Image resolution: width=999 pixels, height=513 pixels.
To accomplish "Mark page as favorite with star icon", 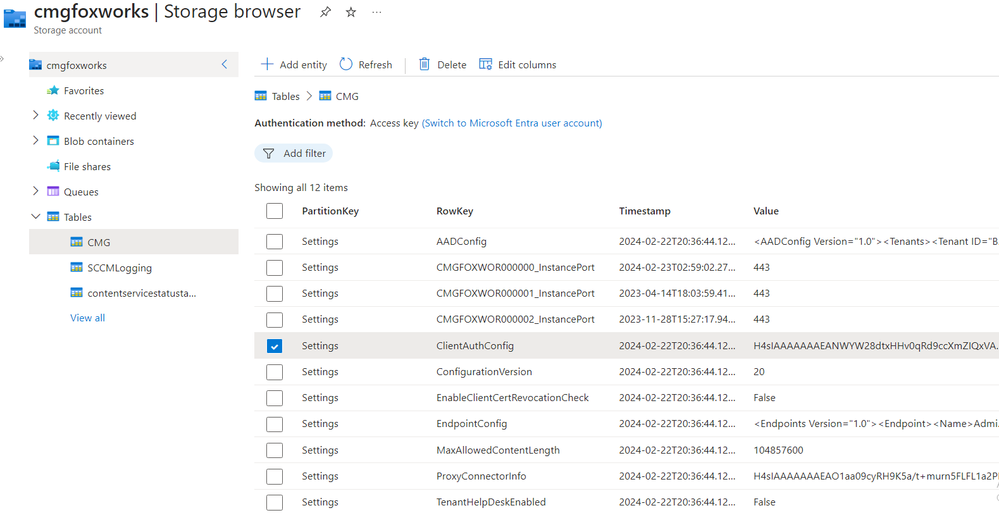I will click(x=351, y=12).
